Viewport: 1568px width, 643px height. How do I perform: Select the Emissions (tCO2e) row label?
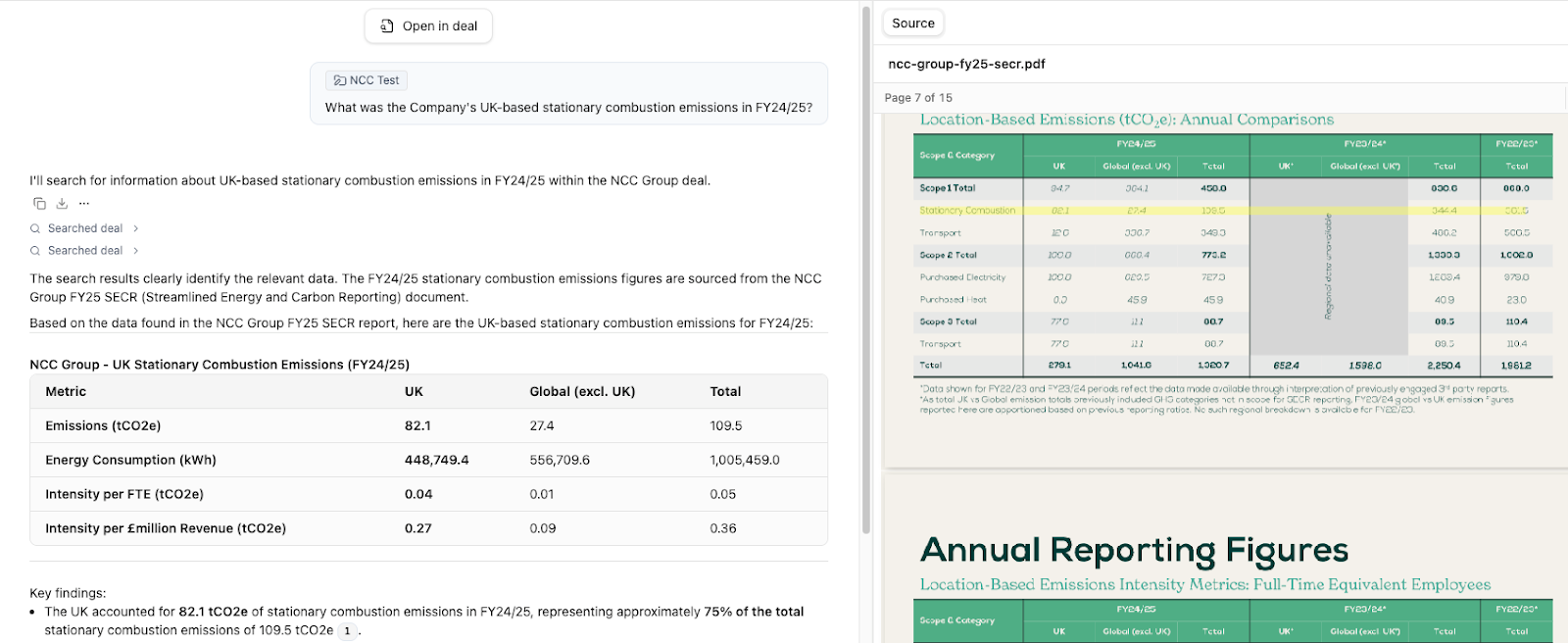[103, 426]
